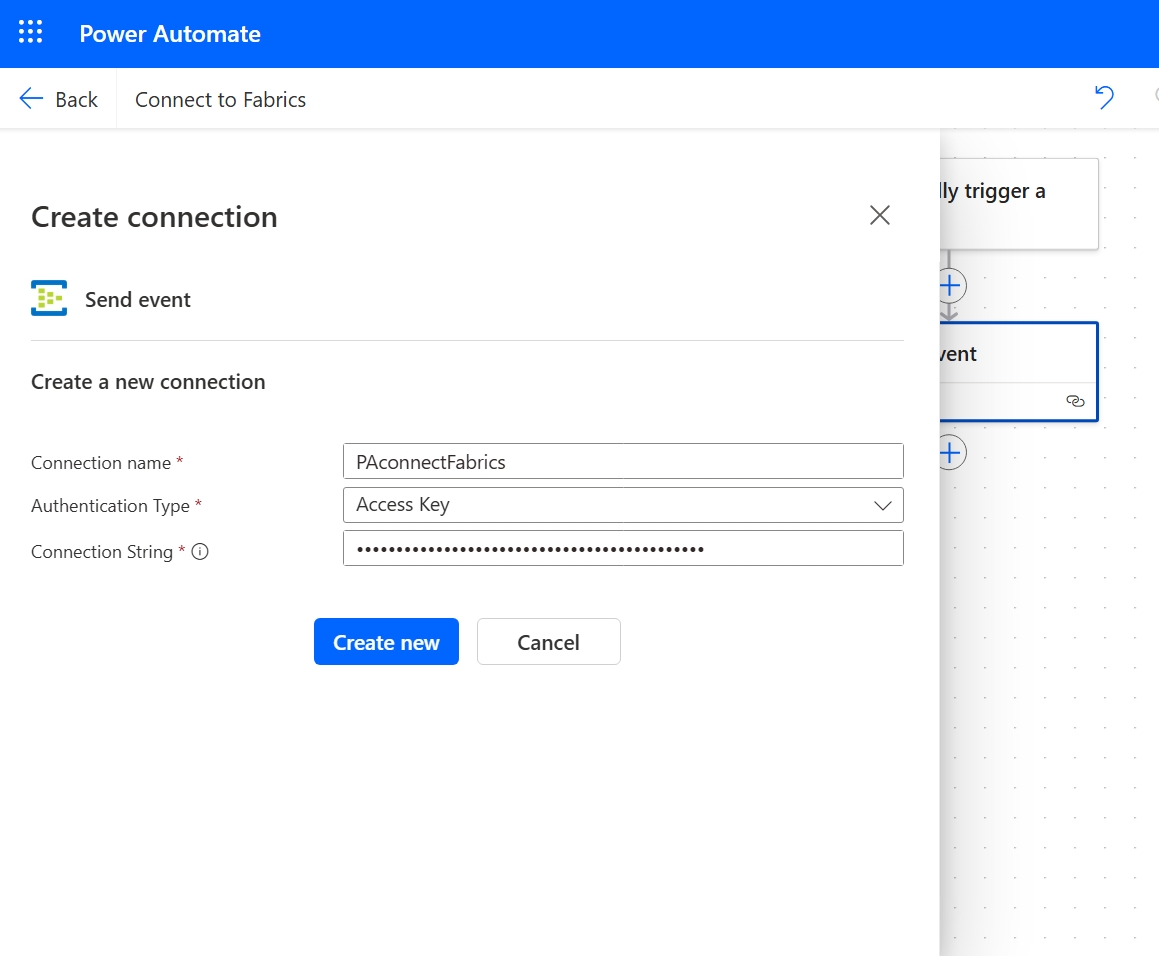Click the masked Connection String field

point(623,548)
